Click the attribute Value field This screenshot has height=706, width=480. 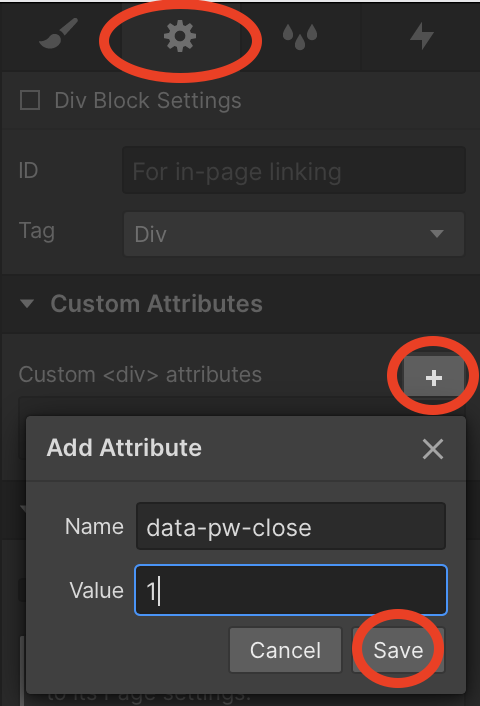click(x=291, y=590)
